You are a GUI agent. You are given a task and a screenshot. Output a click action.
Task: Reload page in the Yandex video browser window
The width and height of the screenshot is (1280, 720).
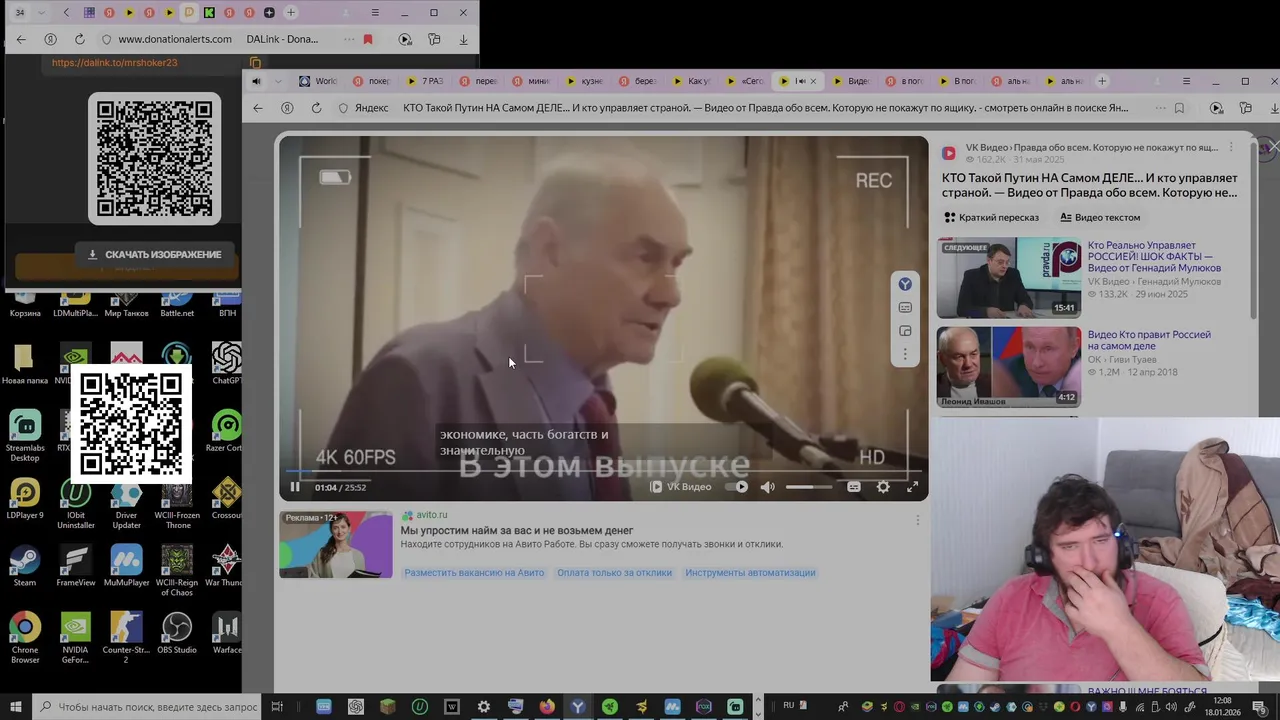(x=316, y=108)
